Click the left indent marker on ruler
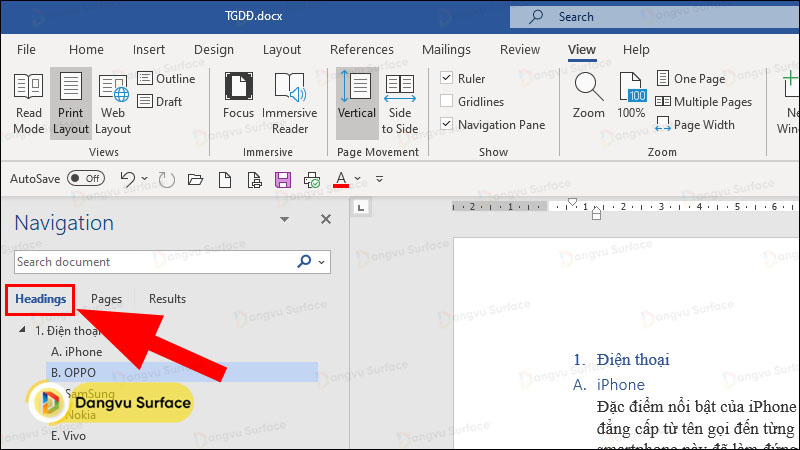Viewport: 800px width, 450px height. (596, 215)
